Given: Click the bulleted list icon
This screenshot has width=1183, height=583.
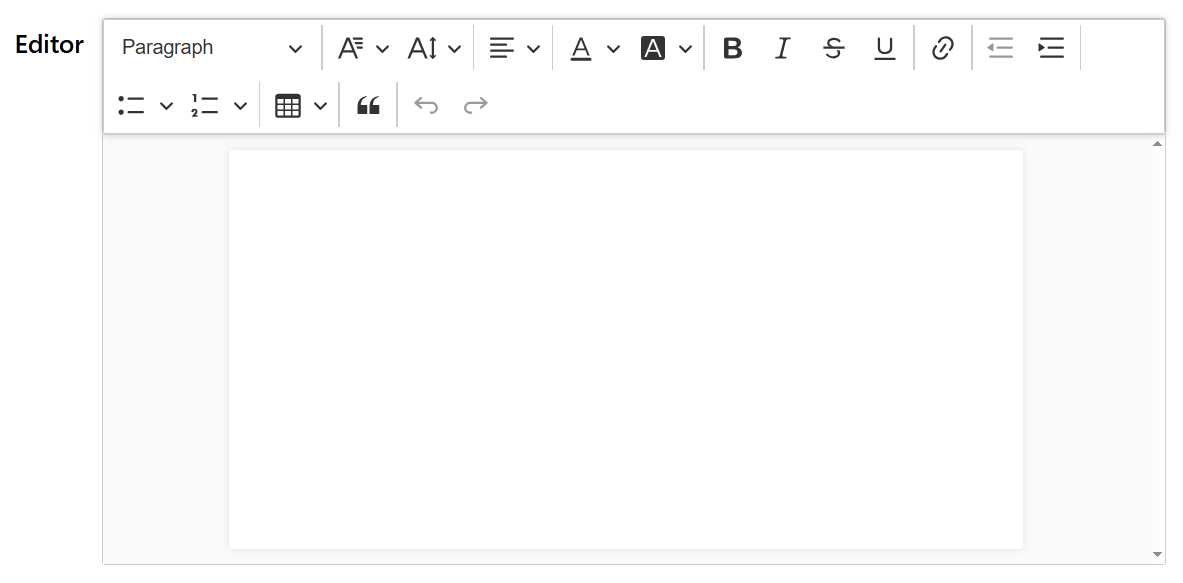Looking at the screenshot, I should click(131, 106).
